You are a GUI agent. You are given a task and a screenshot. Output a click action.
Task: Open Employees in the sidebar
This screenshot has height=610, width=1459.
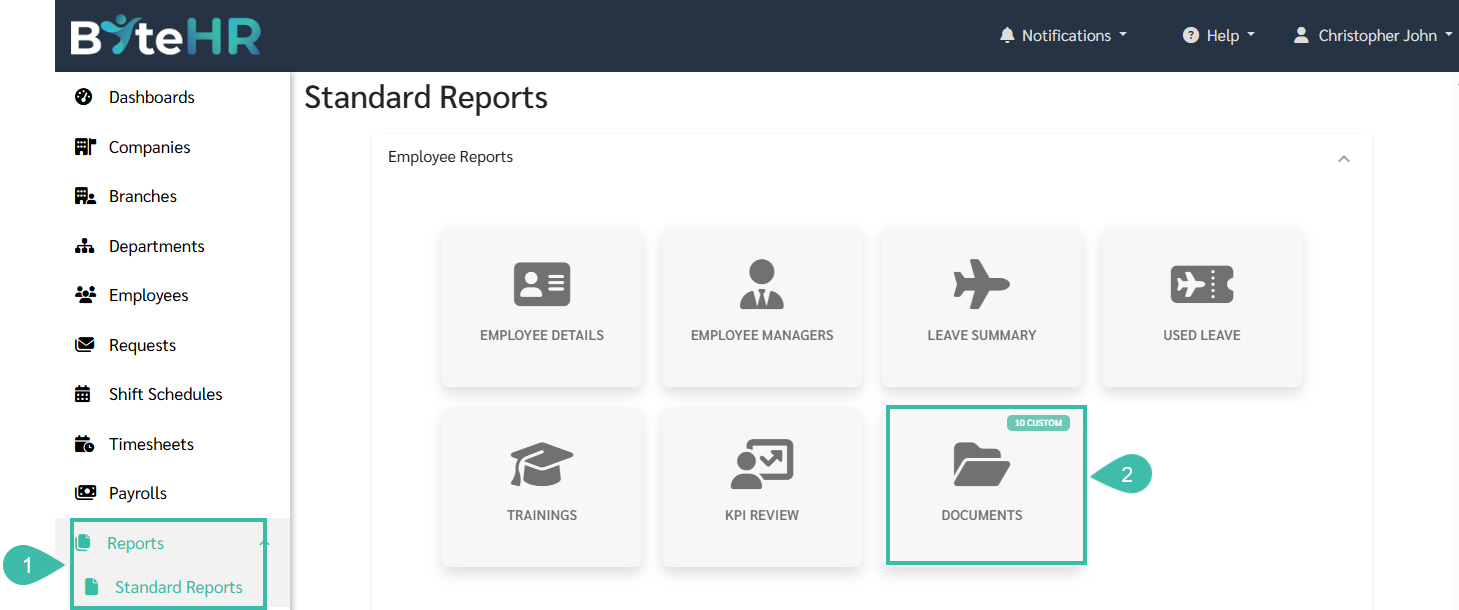(149, 295)
